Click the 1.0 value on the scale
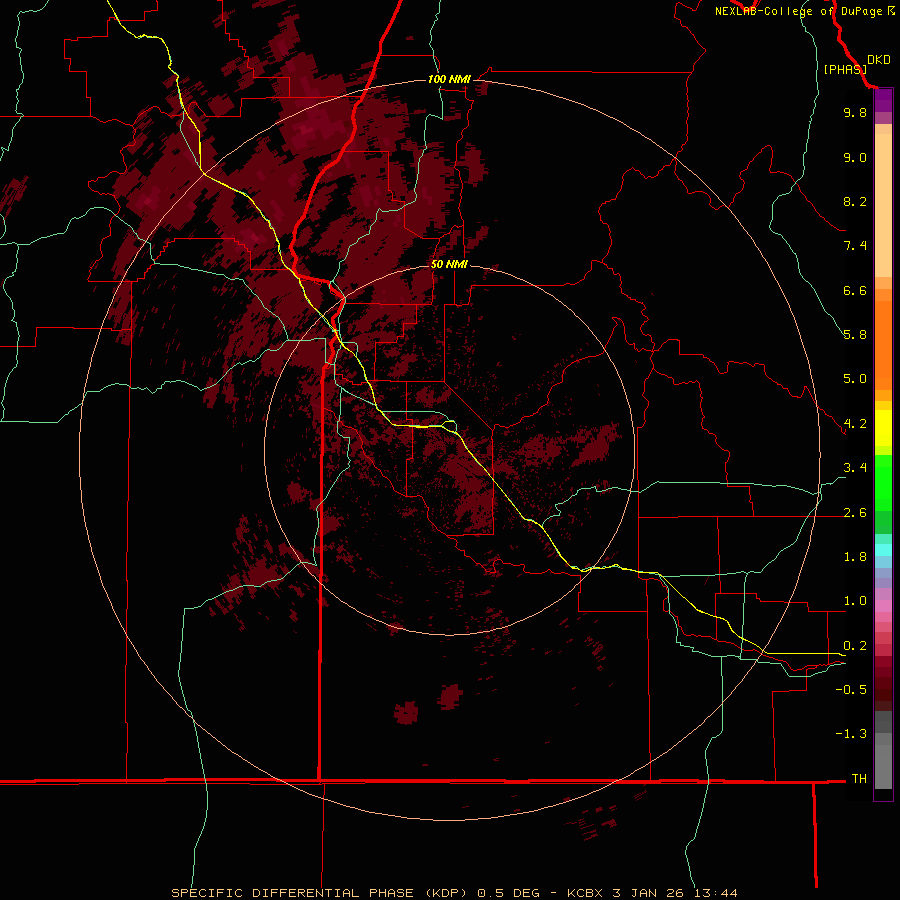The height and width of the screenshot is (900, 900). coord(855,601)
